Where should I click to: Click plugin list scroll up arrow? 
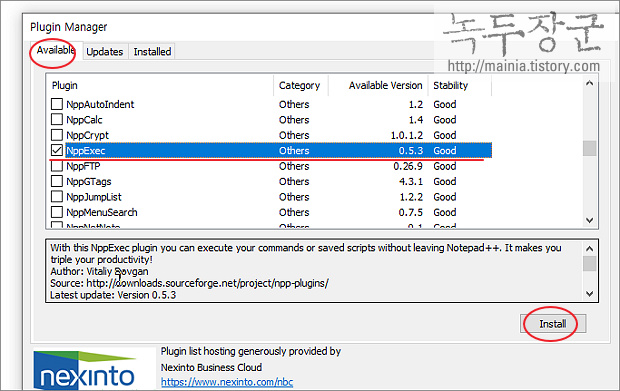(590, 83)
